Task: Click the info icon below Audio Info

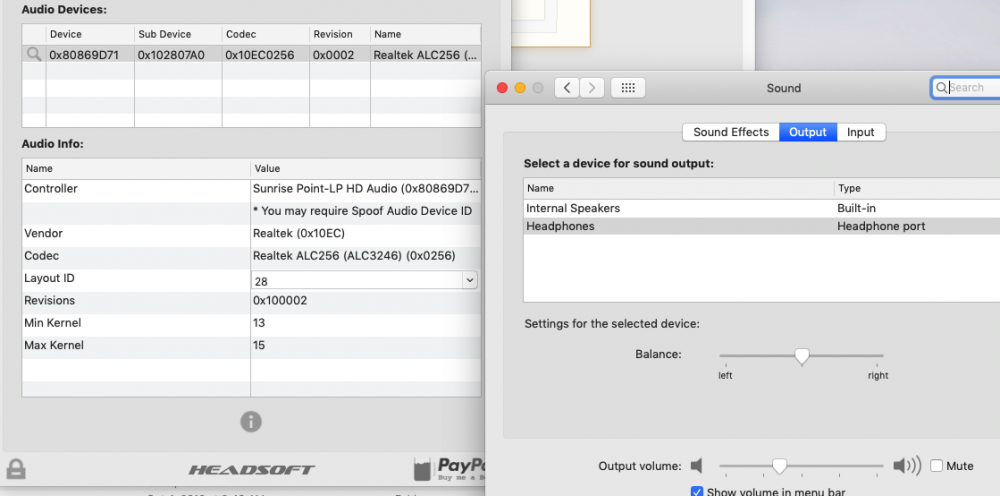Action: tap(251, 421)
